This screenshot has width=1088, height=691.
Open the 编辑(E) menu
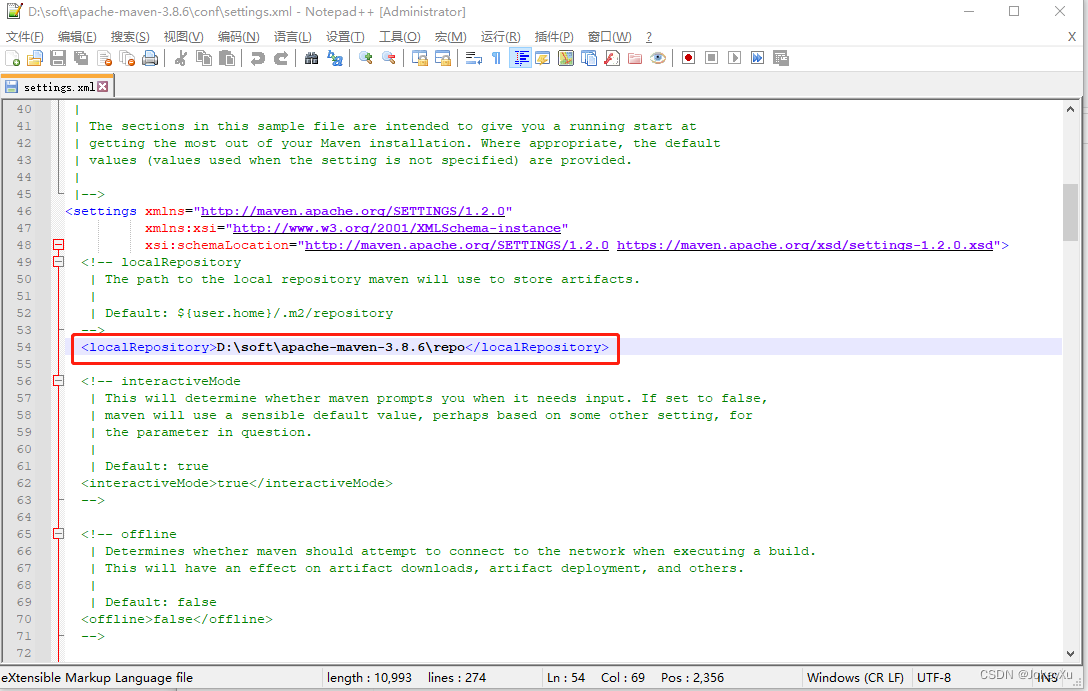pyautogui.click(x=77, y=37)
